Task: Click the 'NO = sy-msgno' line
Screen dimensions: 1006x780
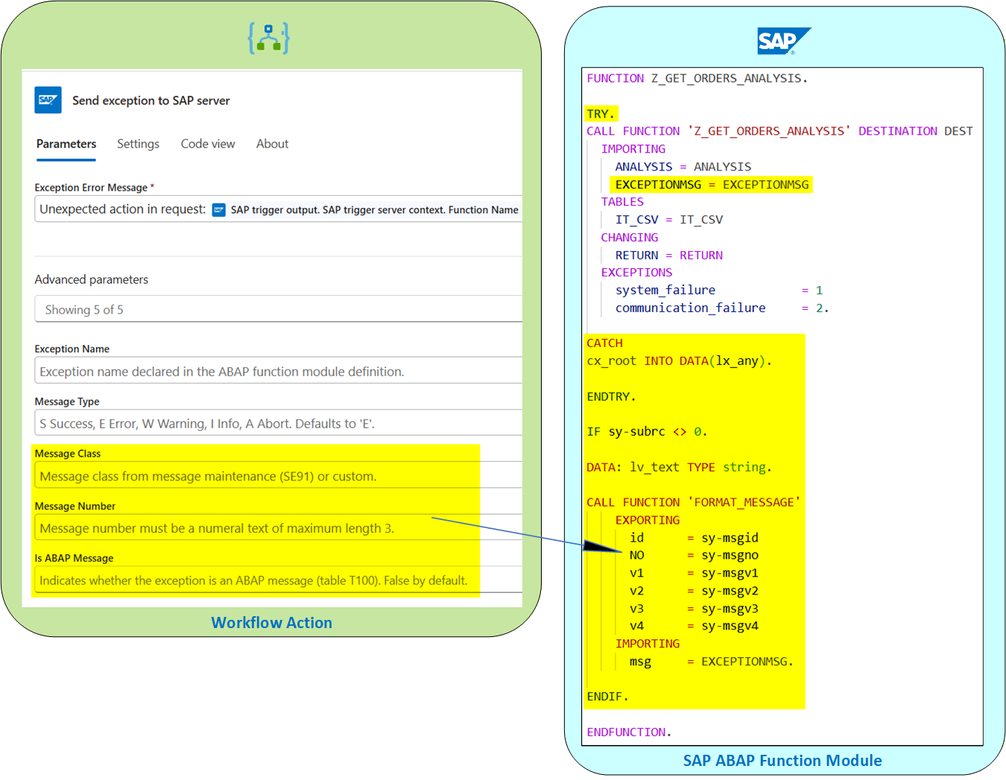Action: coord(694,555)
